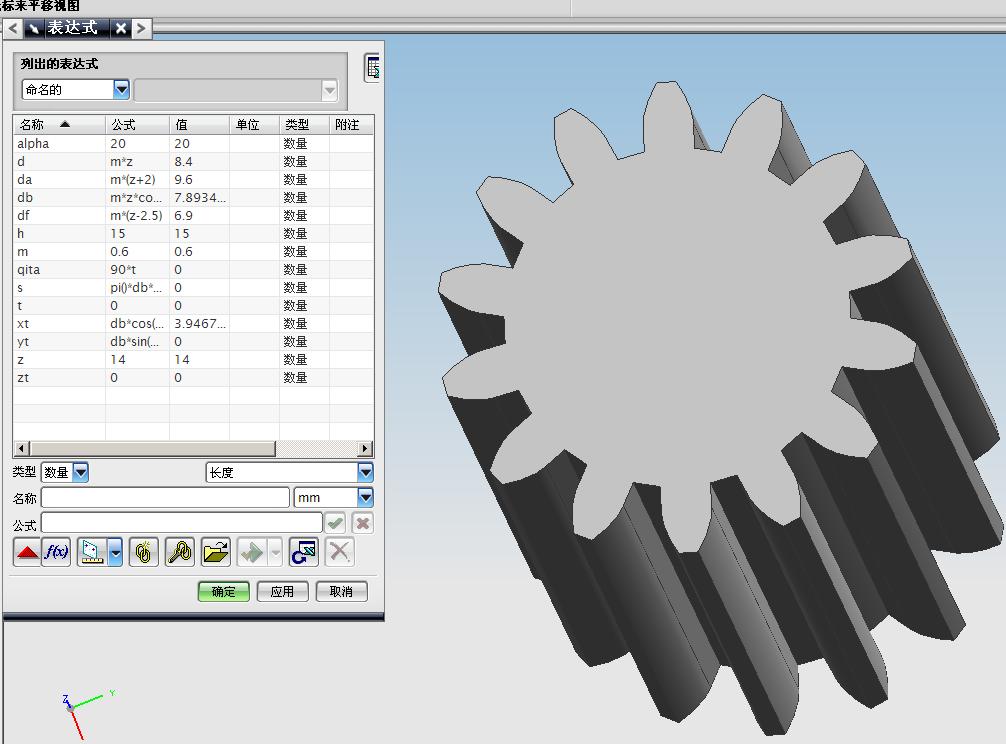Click the Measure distance icon

click(x=92, y=552)
